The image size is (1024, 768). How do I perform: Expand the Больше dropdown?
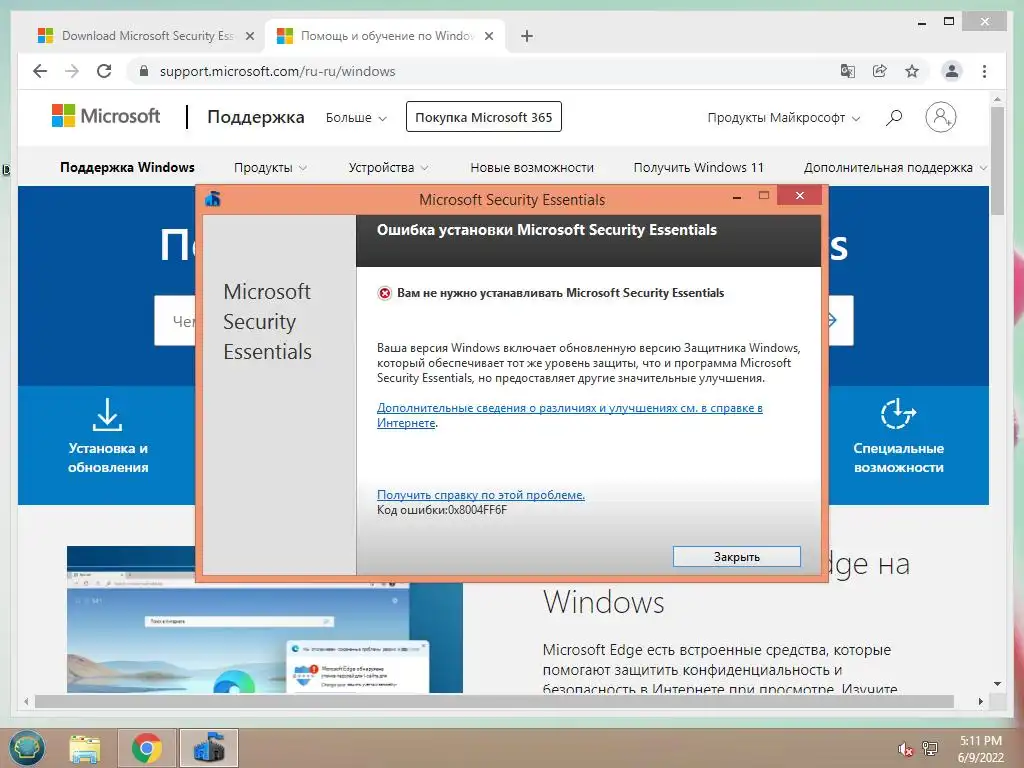click(356, 118)
